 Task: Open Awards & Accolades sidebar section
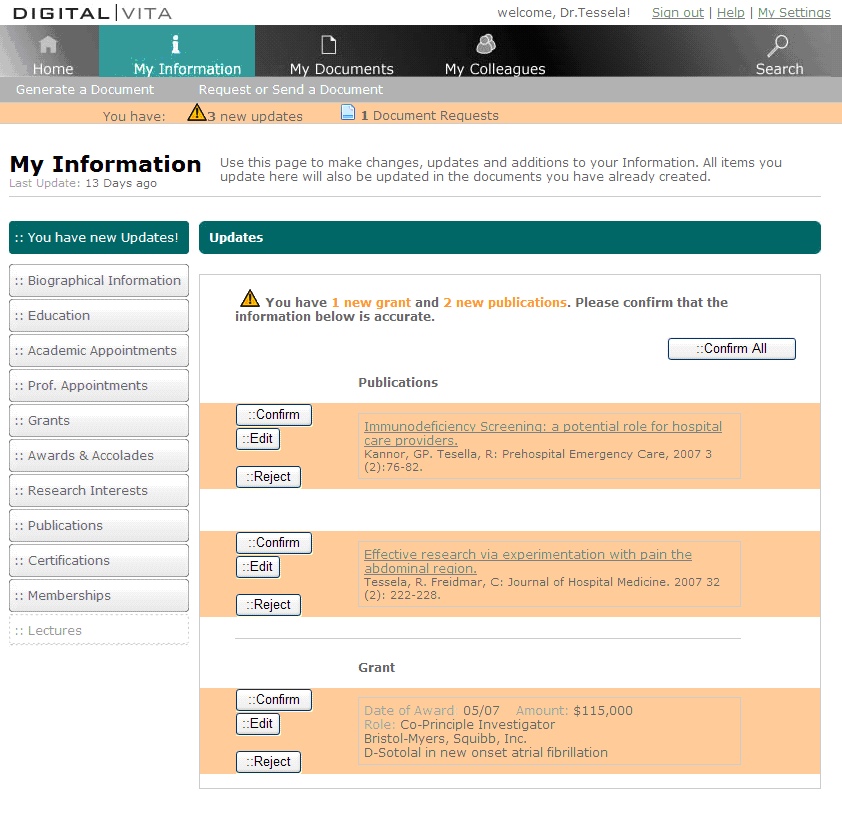pos(99,456)
